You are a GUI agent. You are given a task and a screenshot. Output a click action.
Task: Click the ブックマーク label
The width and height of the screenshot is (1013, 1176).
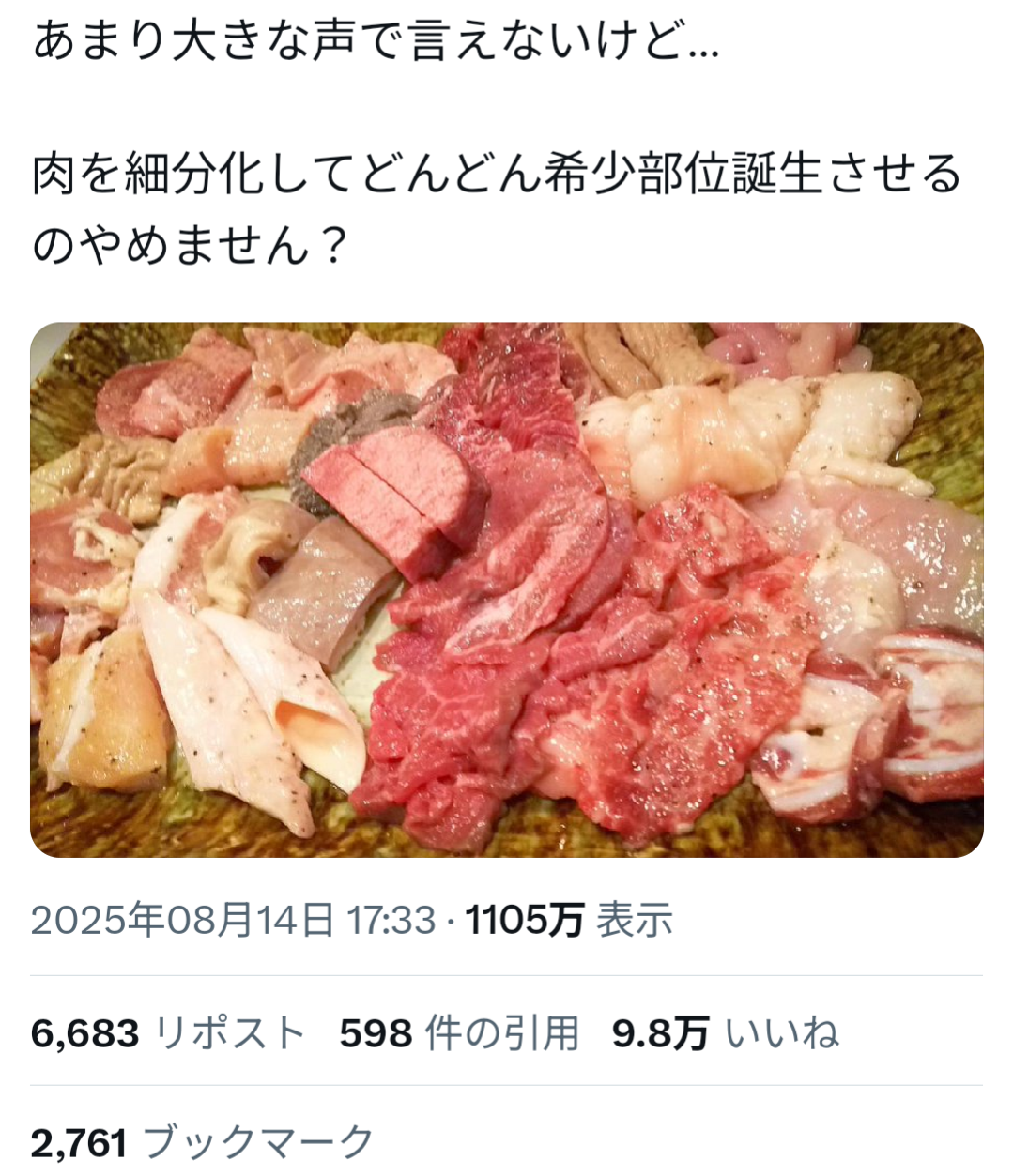pyautogui.click(x=258, y=1144)
